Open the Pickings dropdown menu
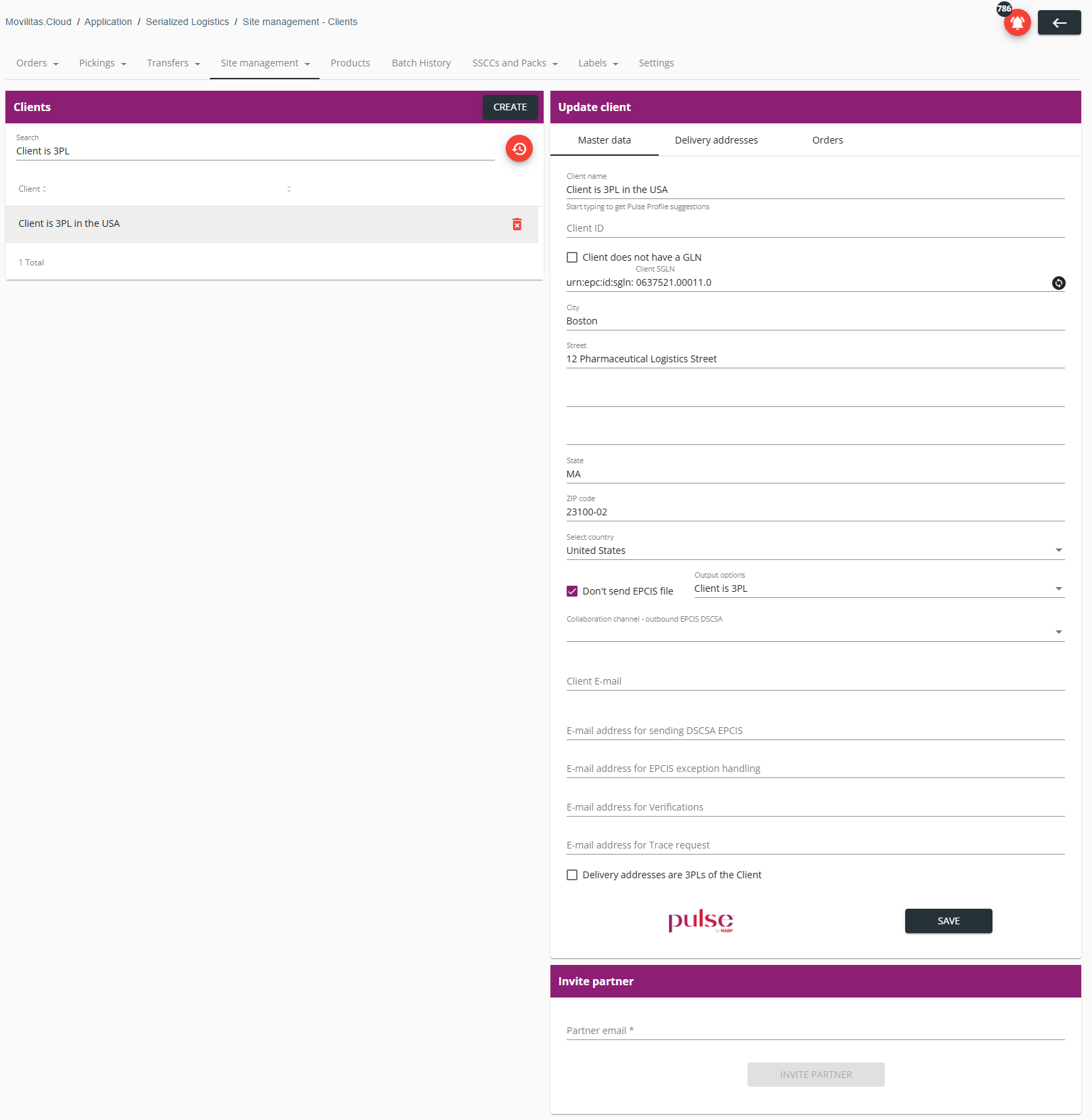The width and height of the screenshot is (1092, 1120). point(103,63)
